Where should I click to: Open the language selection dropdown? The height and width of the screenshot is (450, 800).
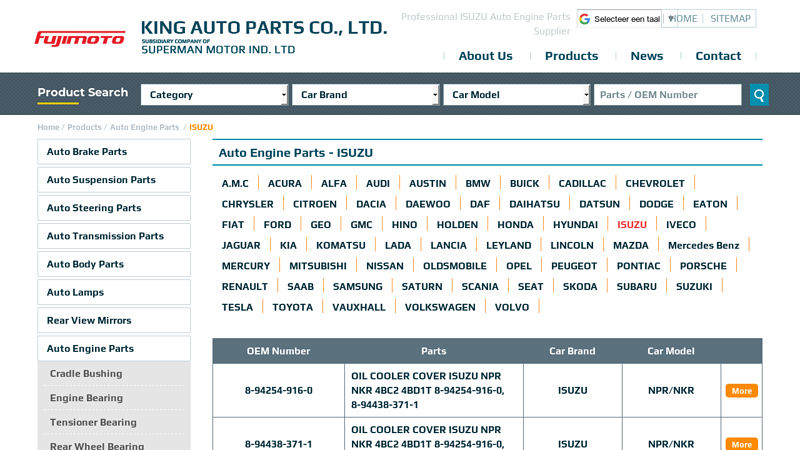click(x=627, y=19)
